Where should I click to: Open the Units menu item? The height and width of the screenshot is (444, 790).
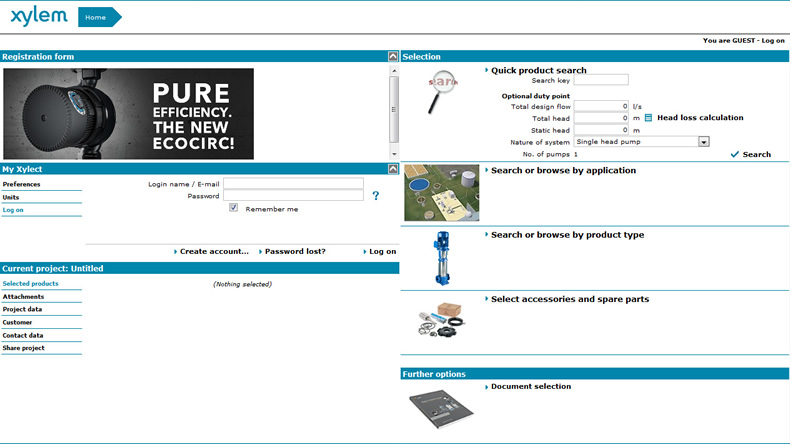pos(11,198)
